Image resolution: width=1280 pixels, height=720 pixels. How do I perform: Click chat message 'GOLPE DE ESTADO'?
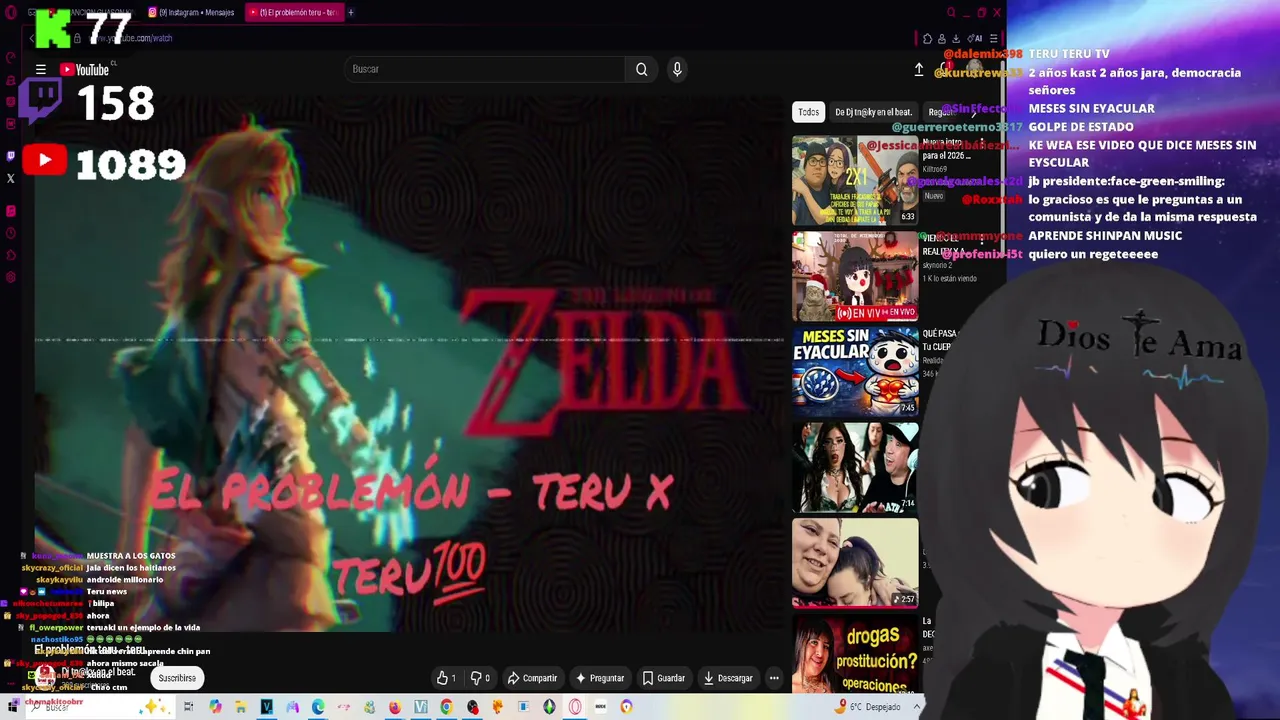1081,127
